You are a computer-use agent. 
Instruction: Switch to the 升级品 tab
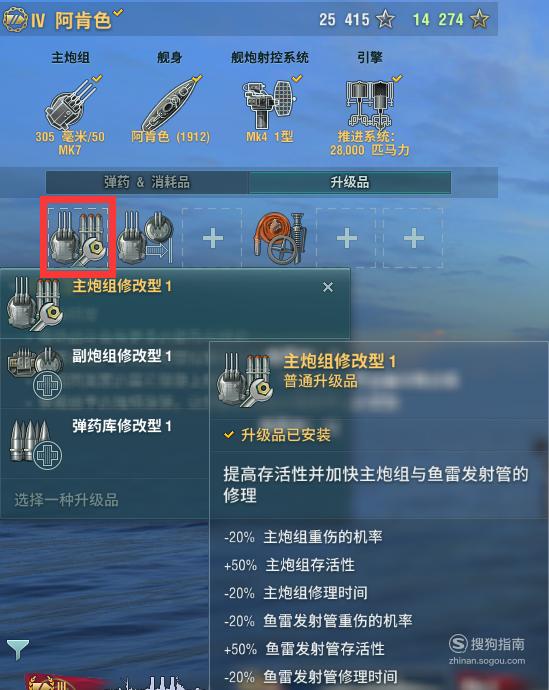(x=350, y=182)
